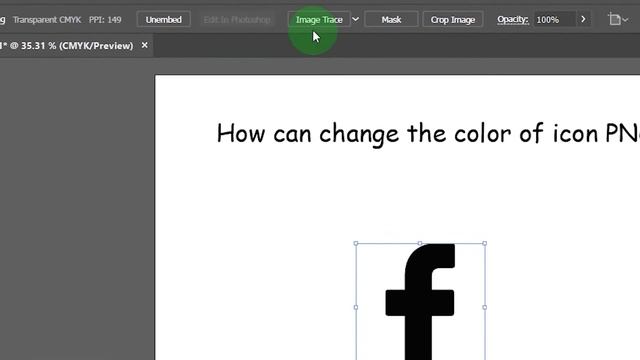This screenshot has height=360, width=640.
Task: Click the right-middle selection handle of the icon
Action: 484,307
